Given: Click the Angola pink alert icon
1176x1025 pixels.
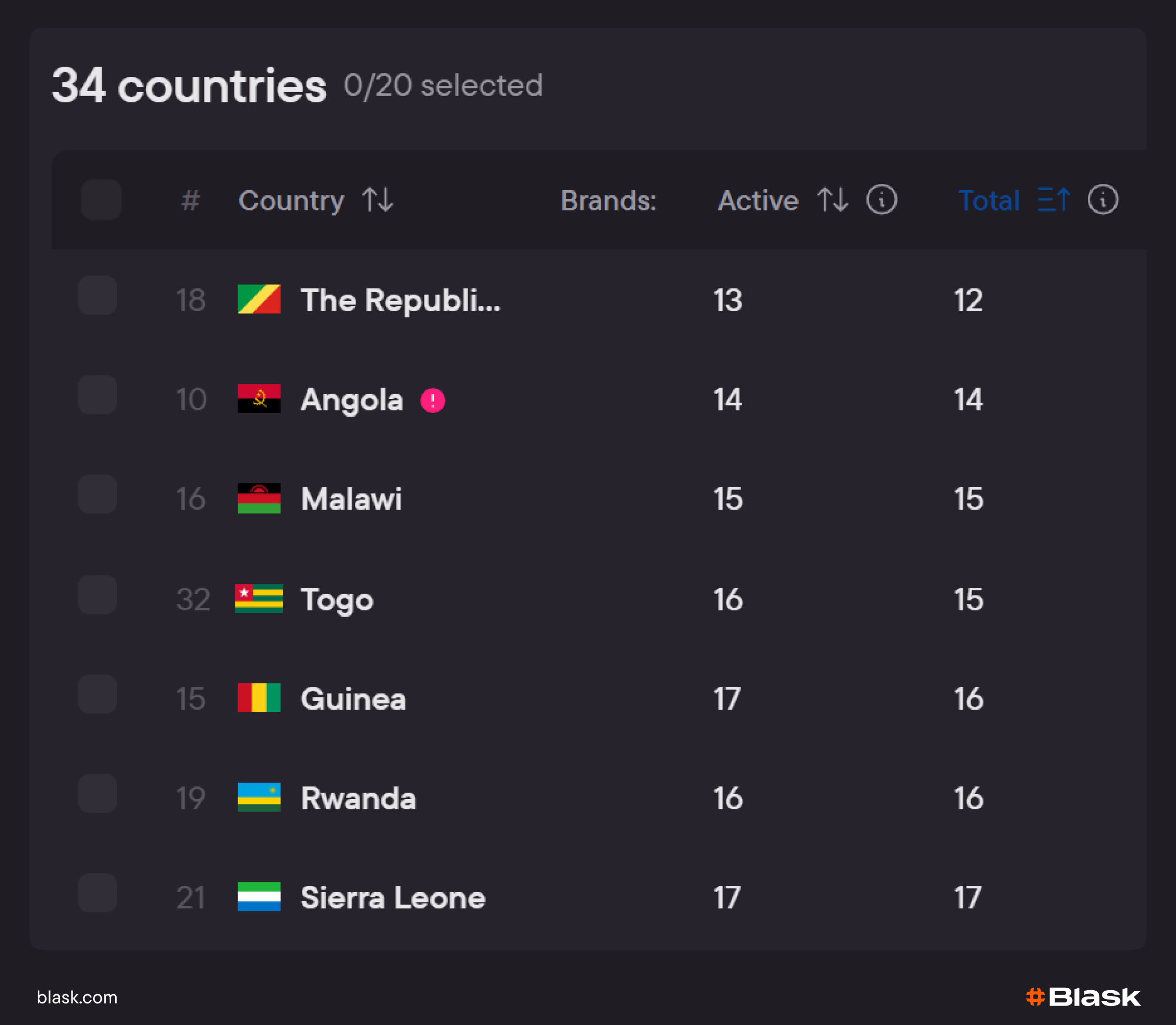Looking at the screenshot, I should [433, 400].
